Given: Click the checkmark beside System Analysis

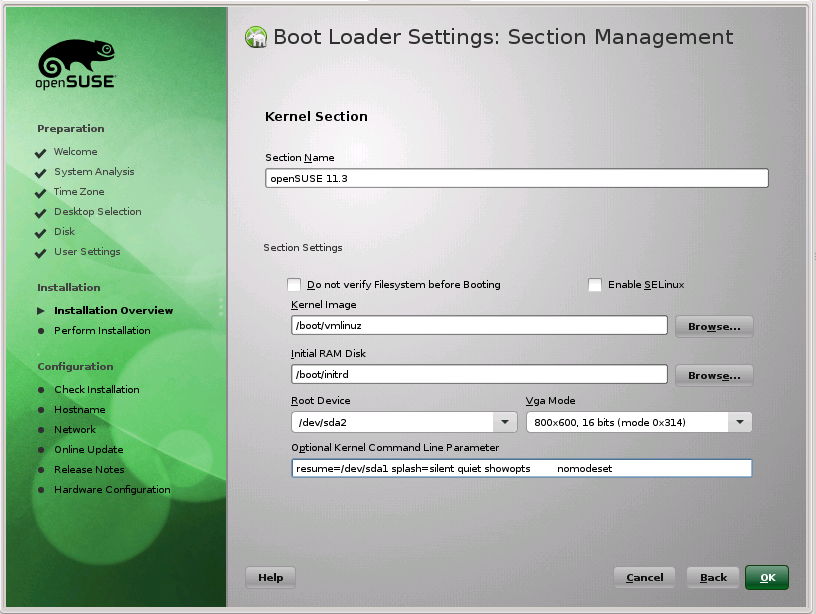Looking at the screenshot, I should tap(41, 173).
